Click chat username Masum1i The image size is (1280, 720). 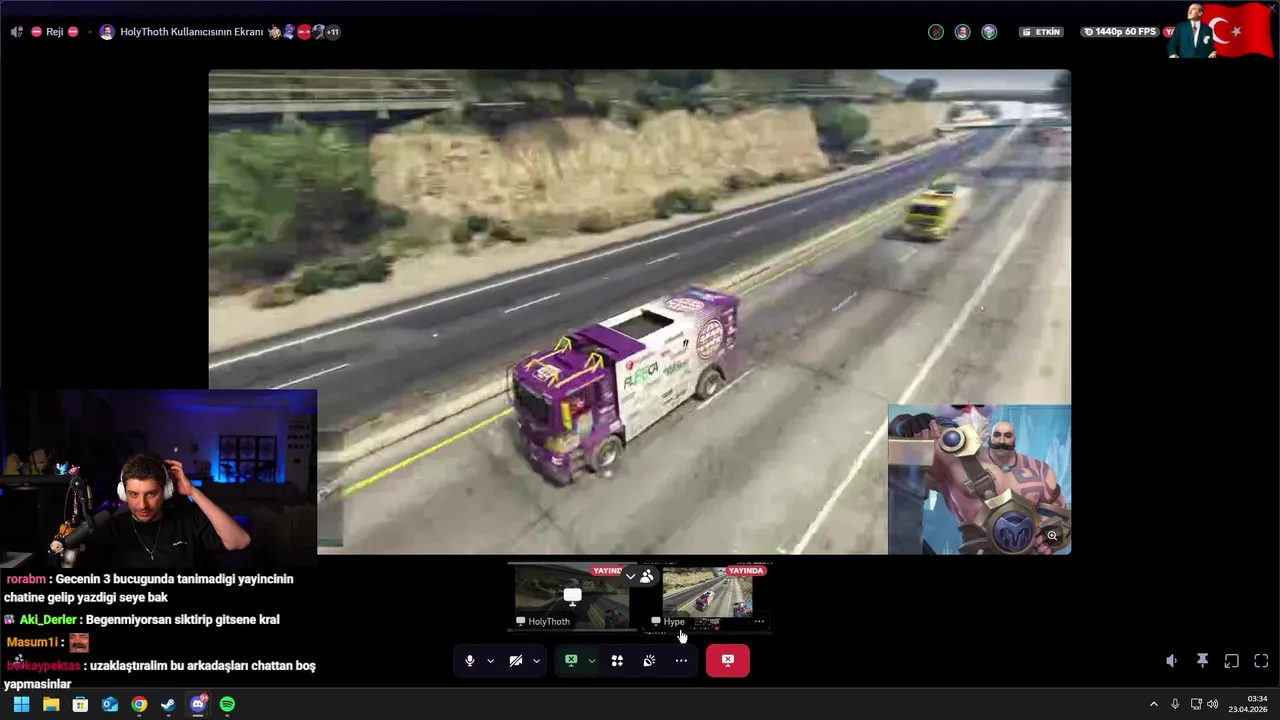click(x=32, y=643)
